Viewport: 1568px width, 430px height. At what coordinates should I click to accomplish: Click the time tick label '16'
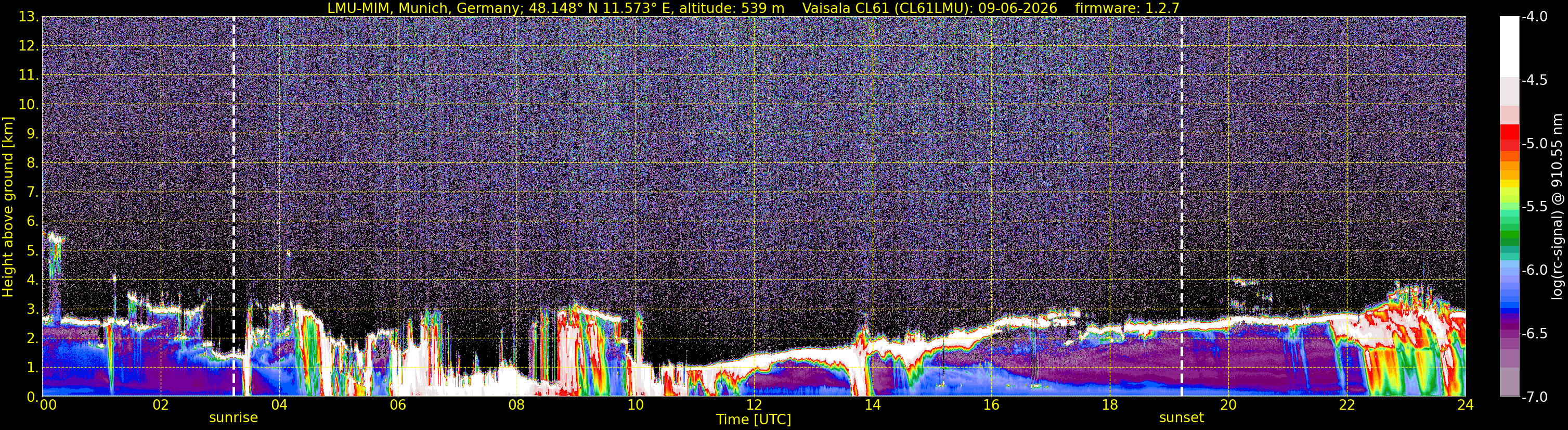tap(992, 405)
